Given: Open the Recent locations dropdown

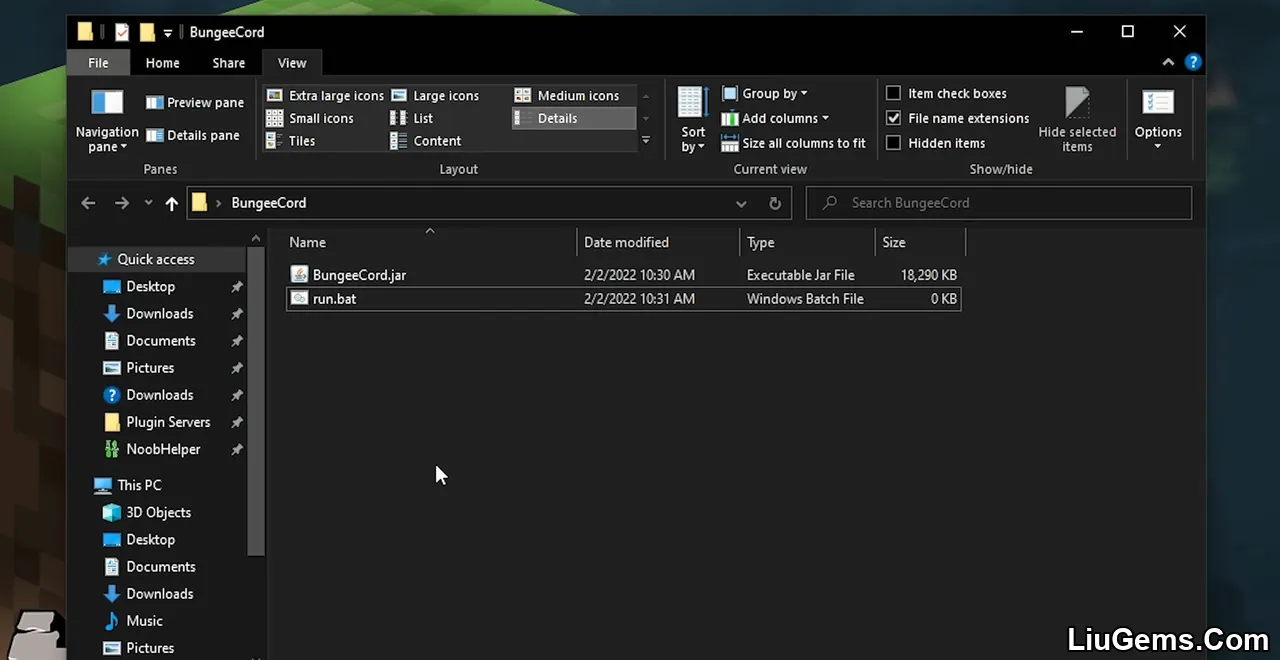Looking at the screenshot, I should pyautogui.click(x=148, y=203).
